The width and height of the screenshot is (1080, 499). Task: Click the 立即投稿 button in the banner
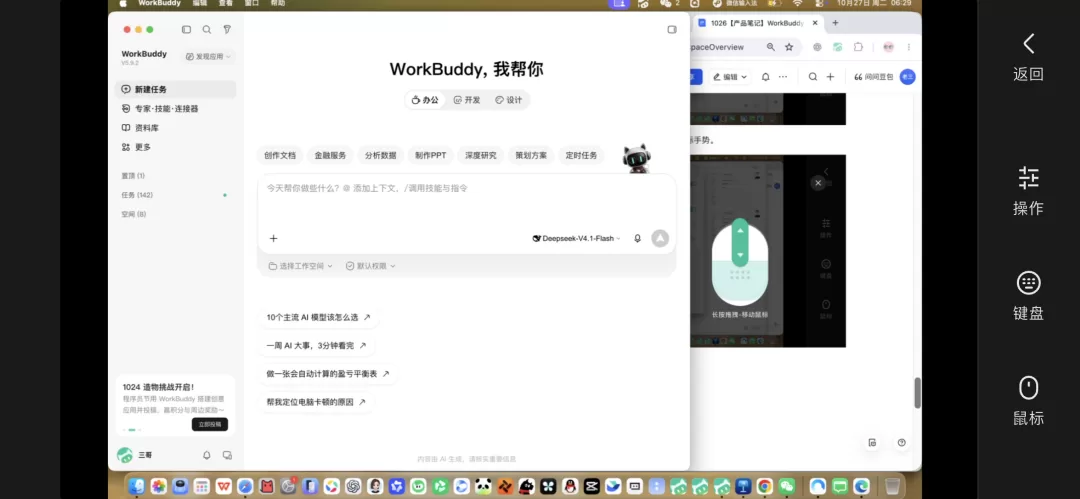210,425
